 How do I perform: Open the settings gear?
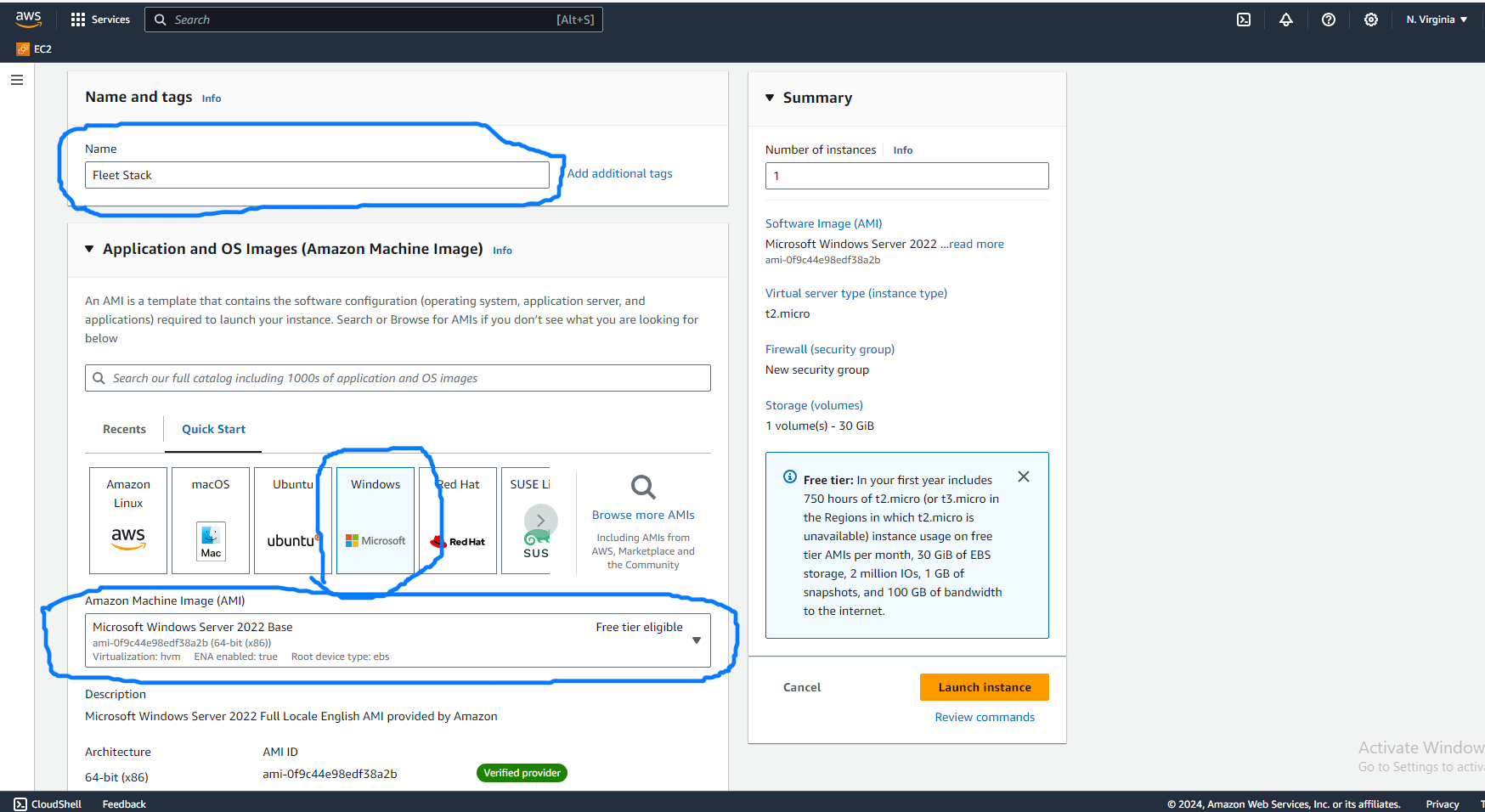(x=1371, y=20)
